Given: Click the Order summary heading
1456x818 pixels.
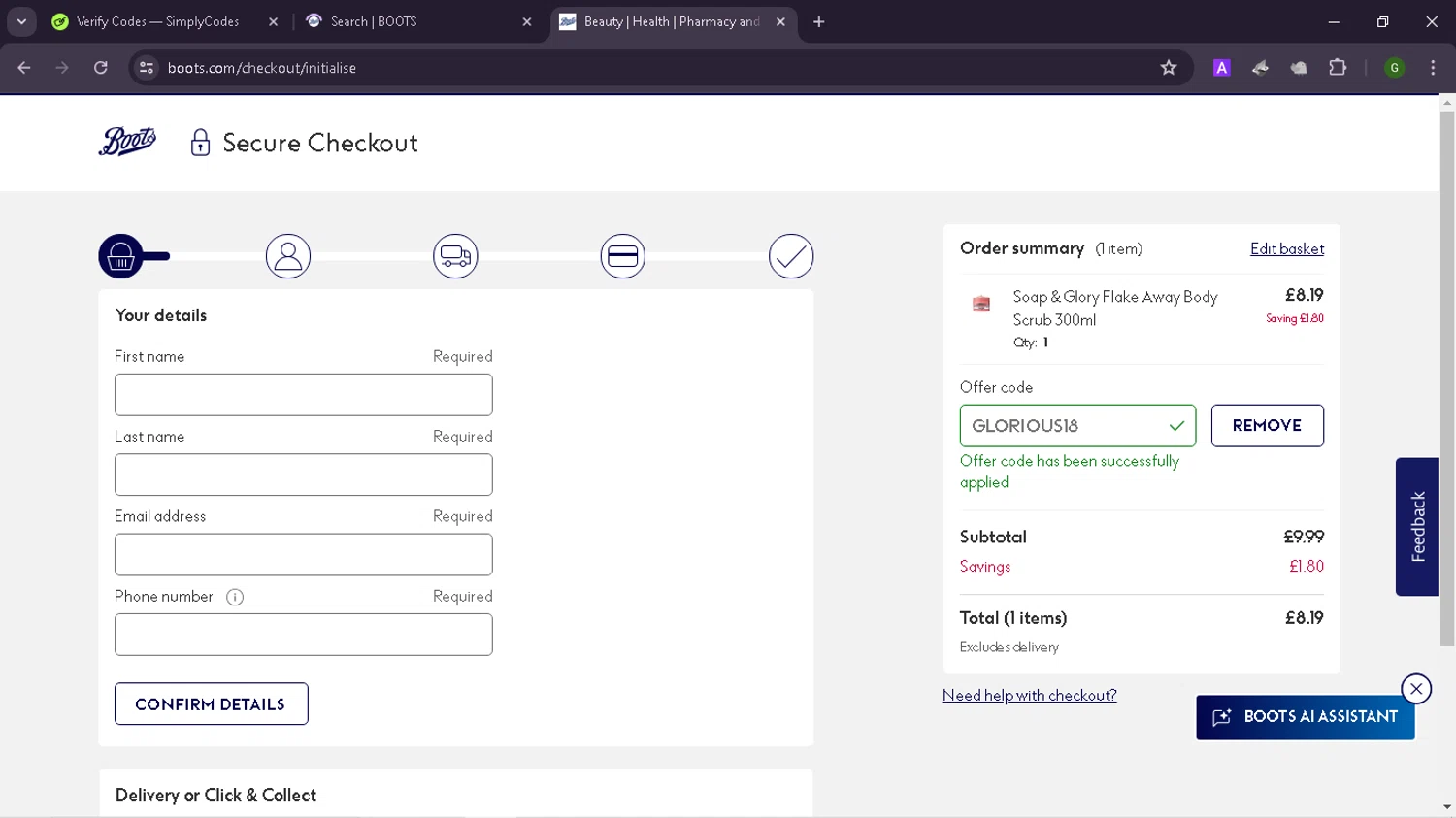Looking at the screenshot, I should pyautogui.click(x=1022, y=248).
